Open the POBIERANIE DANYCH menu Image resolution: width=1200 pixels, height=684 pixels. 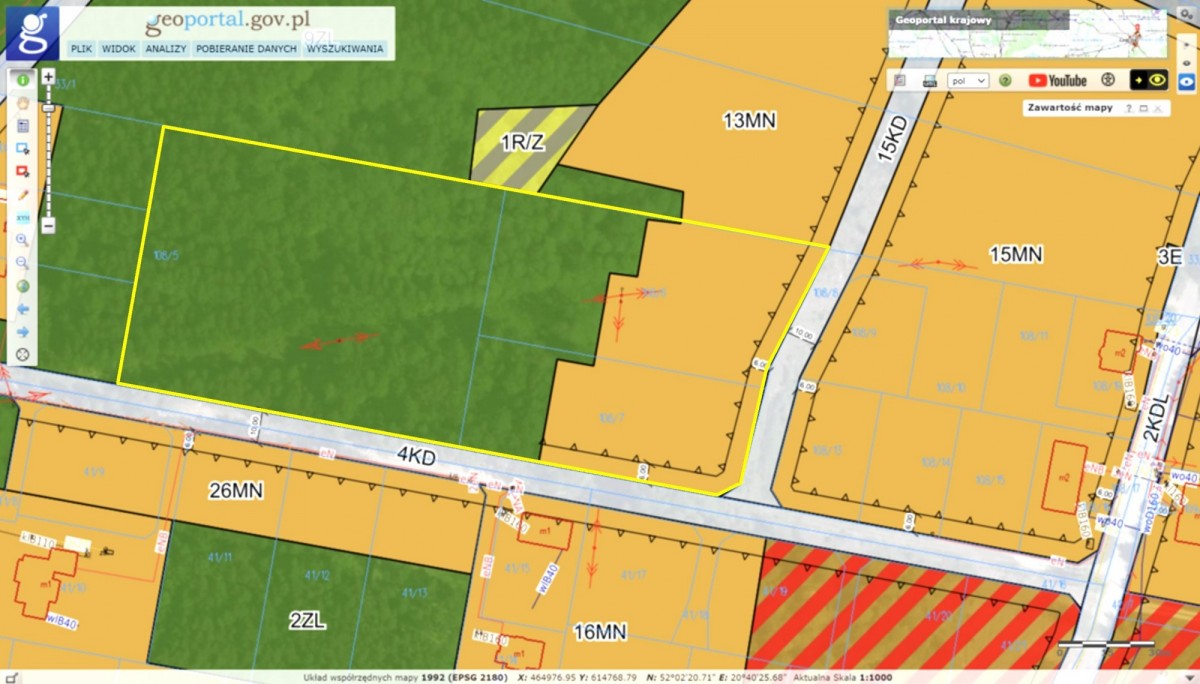point(246,48)
